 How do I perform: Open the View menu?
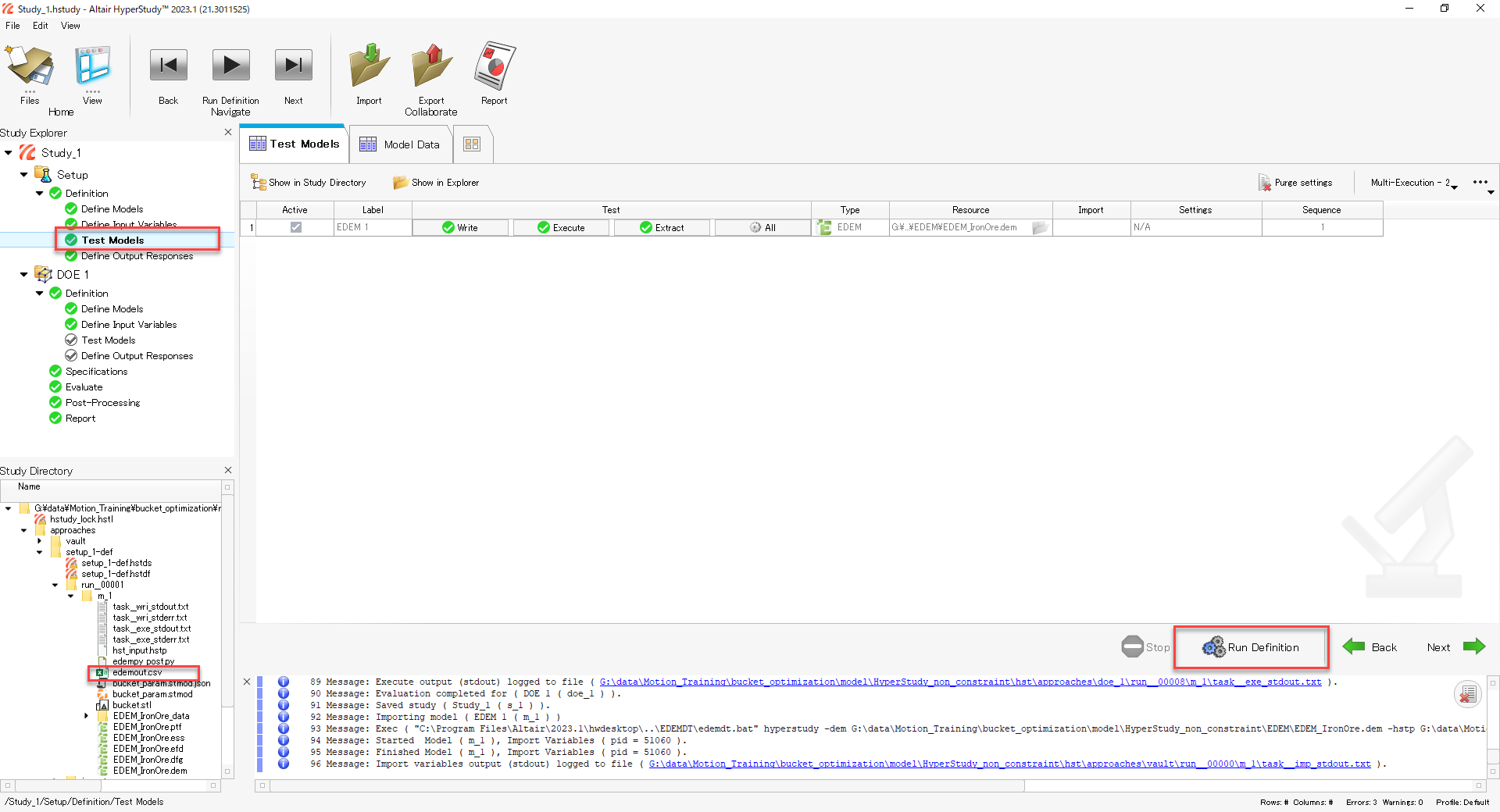point(70,26)
